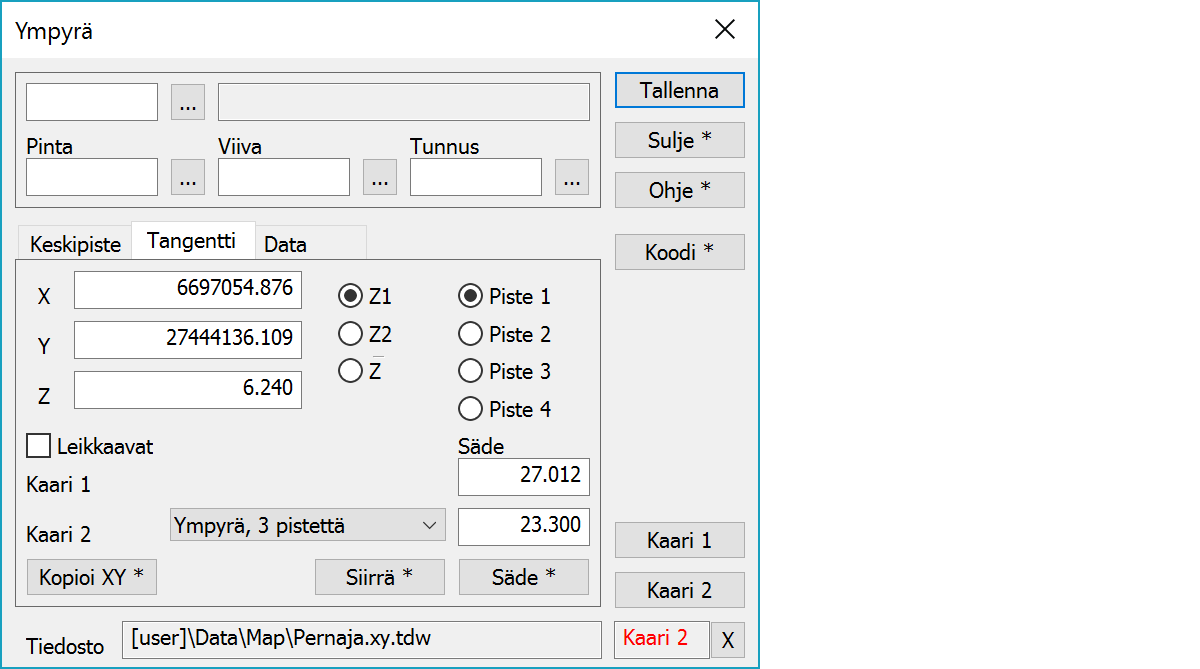Image resolution: width=1200 pixels, height=669 pixels.
Task: Click browse button beside top-left empty field
Action: point(188,102)
